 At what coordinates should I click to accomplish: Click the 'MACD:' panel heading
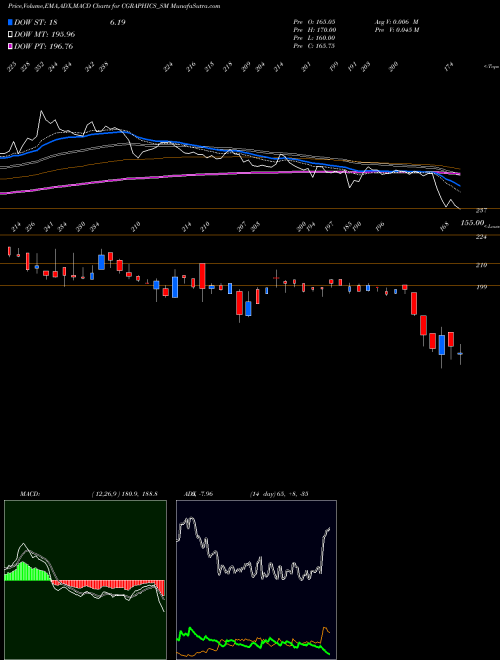point(30,494)
